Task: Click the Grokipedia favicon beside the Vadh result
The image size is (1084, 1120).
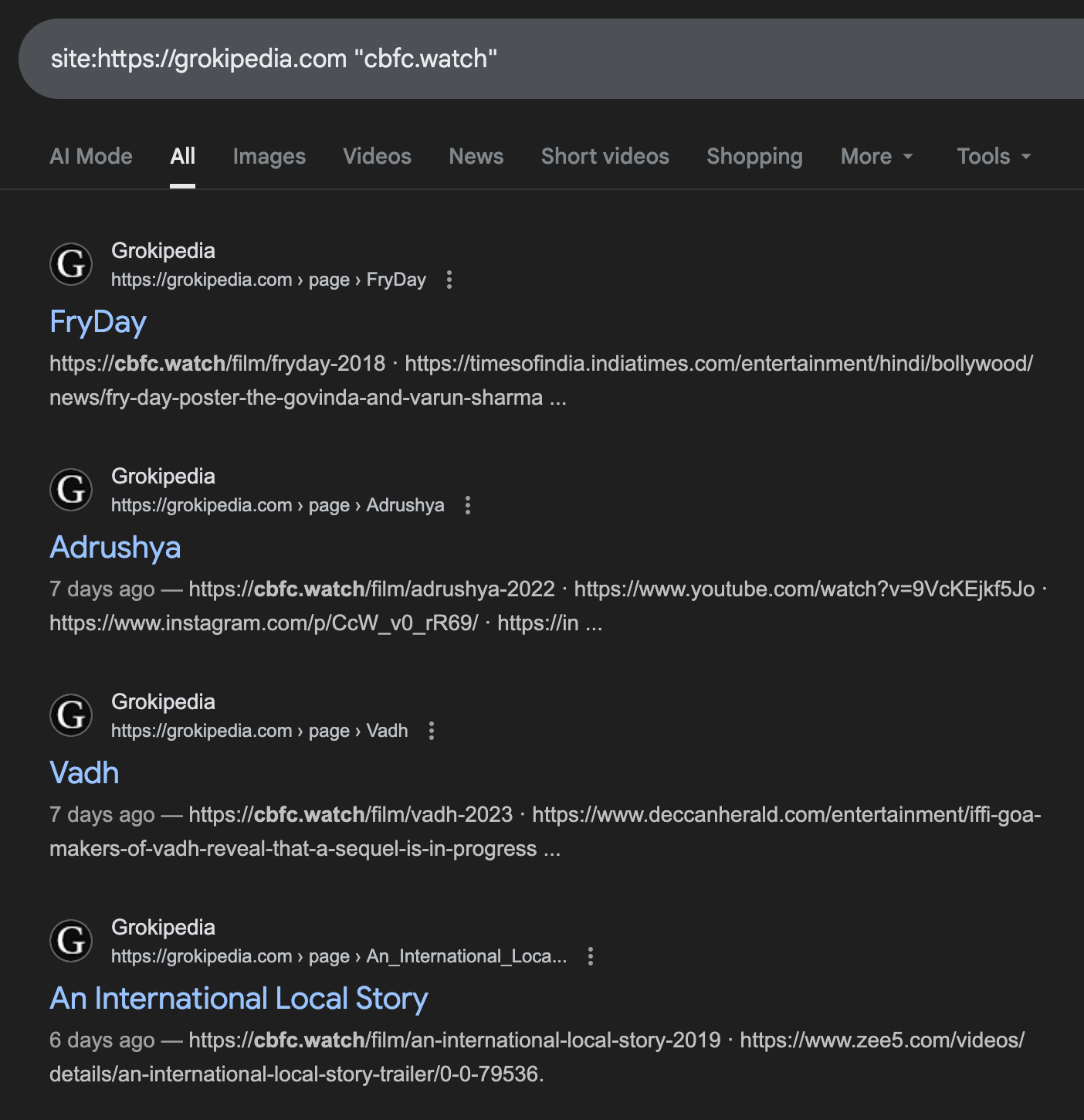Action: [71, 715]
